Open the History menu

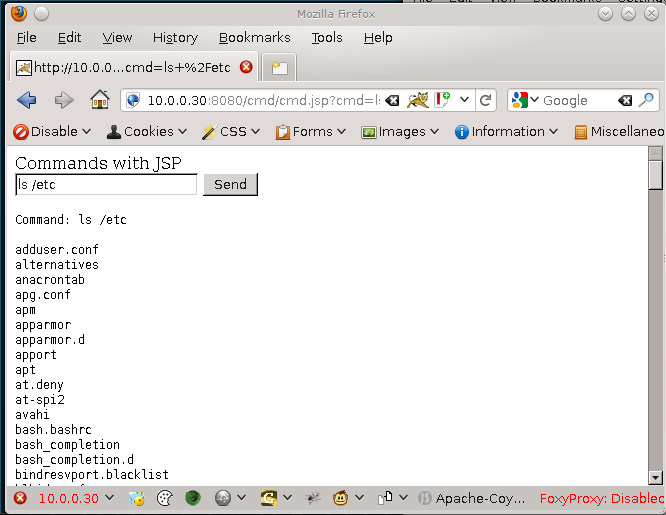(x=175, y=37)
